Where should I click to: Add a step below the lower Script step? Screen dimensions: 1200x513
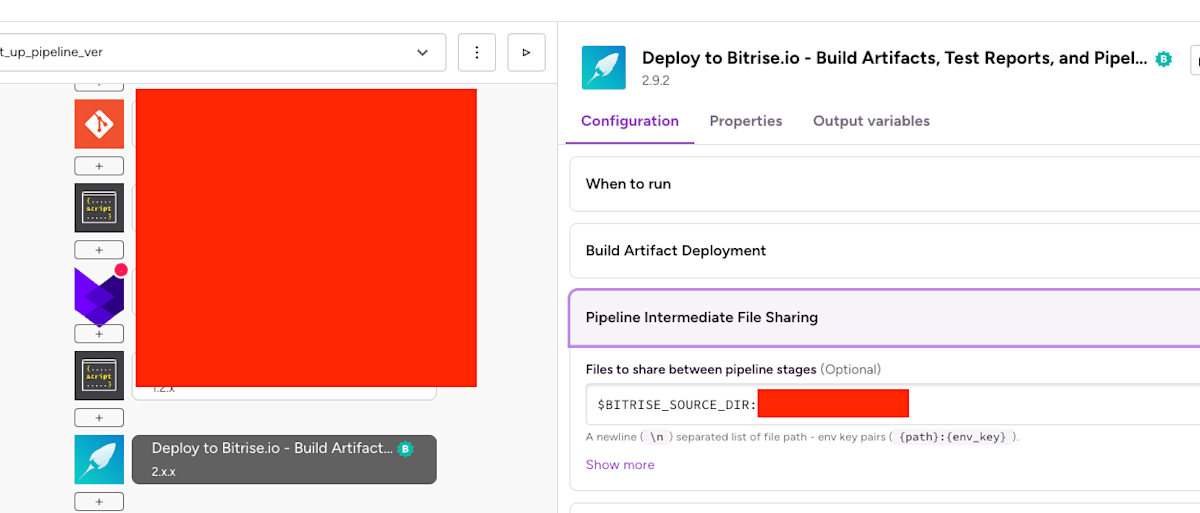[99, 418]
